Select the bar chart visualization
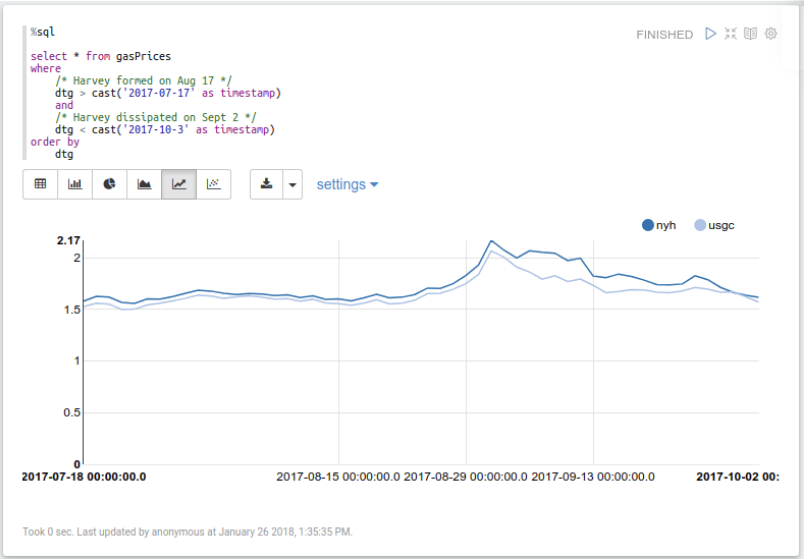The image size is (804, 559). point(75,184)
